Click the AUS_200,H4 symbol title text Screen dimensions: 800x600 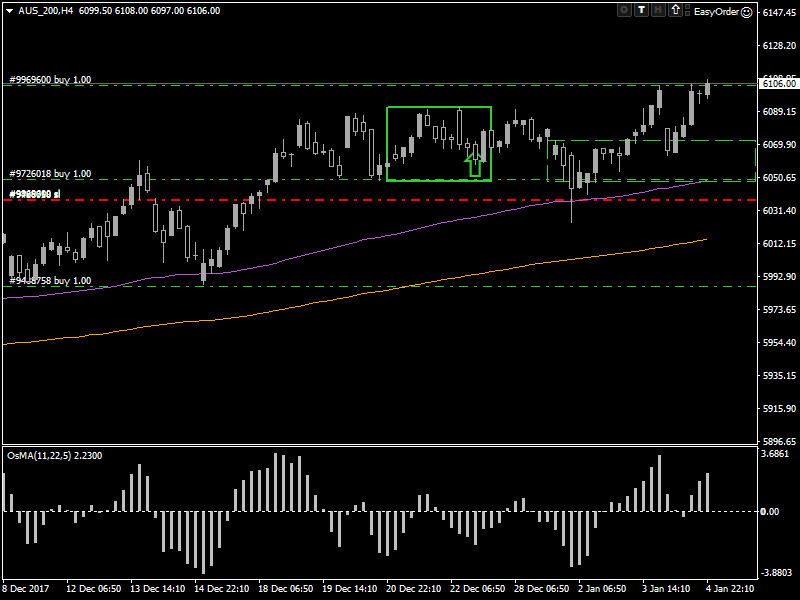pyautogui.click(x=46, y=11)
